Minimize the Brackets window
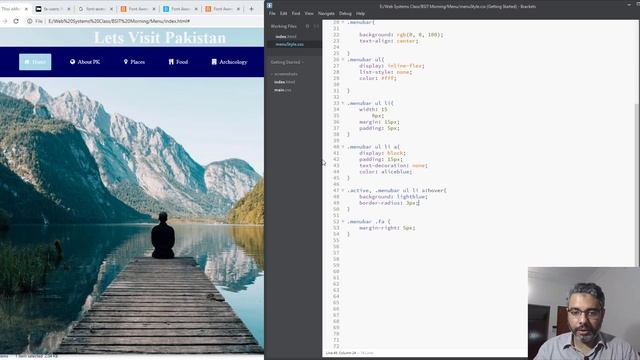 coord(629,5)
